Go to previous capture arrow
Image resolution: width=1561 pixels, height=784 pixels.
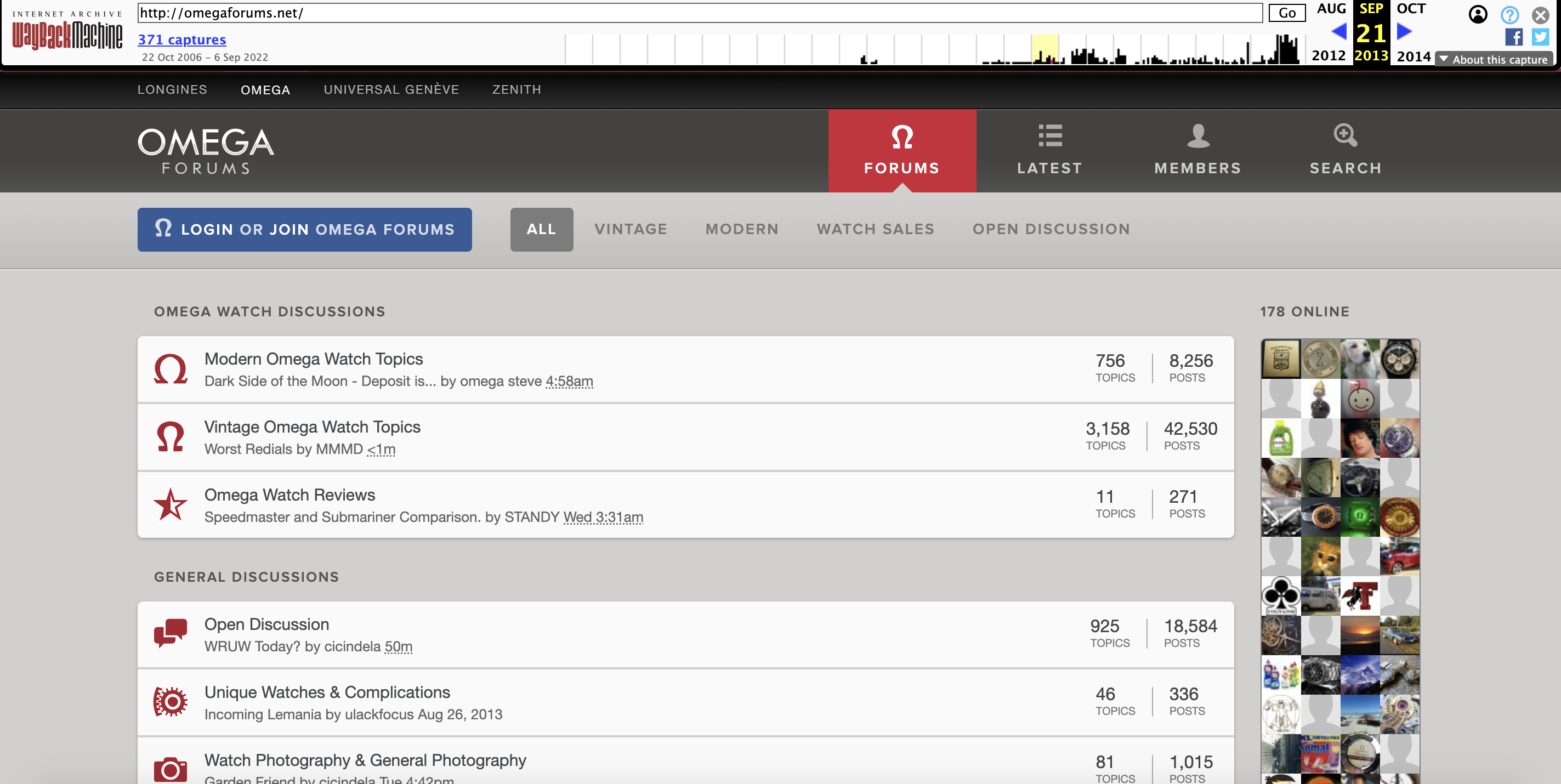pyautogui.click(x=1338, y=31)
